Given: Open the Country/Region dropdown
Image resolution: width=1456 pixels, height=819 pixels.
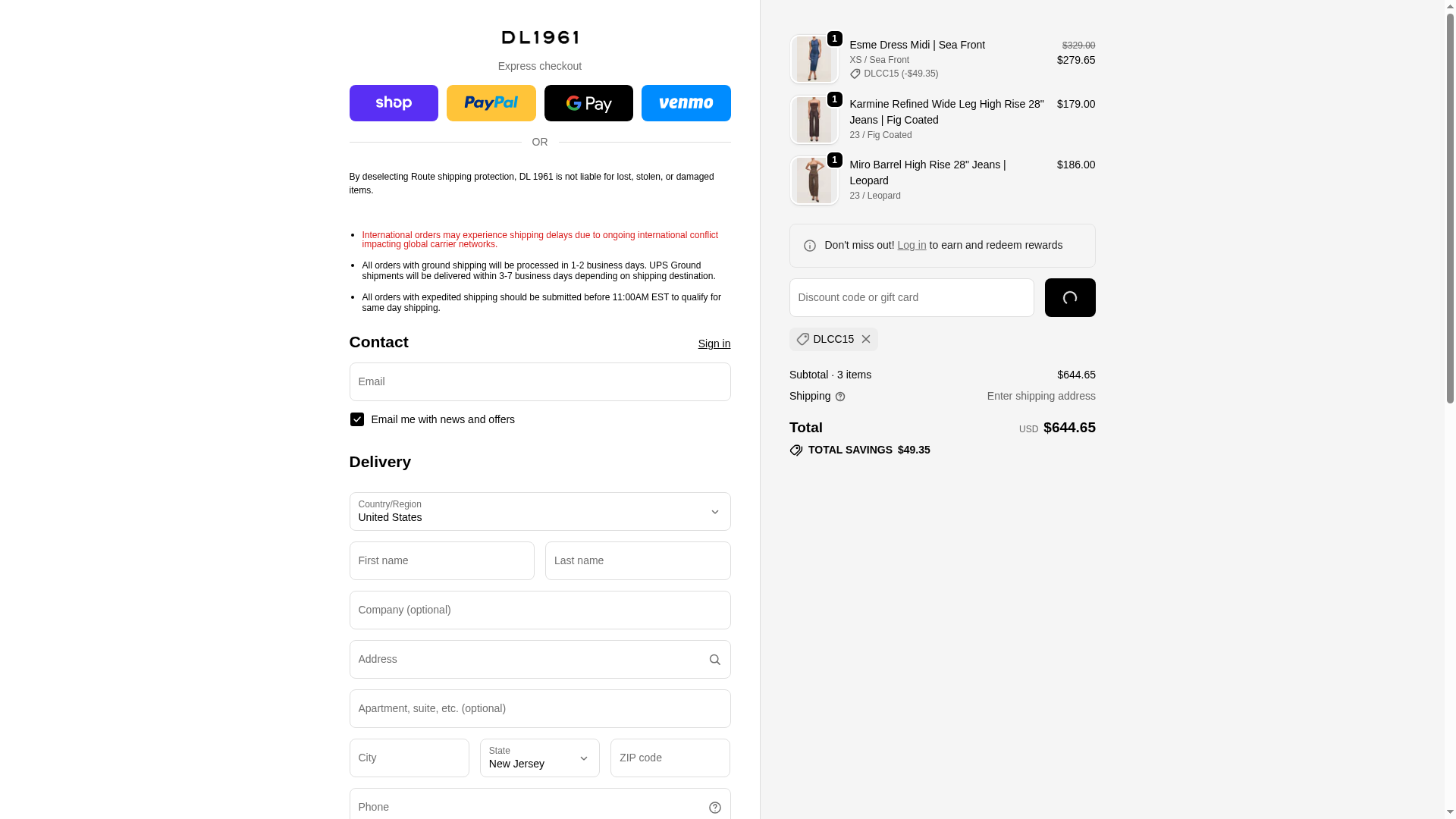Looking at the screenshot, I should pos(539,512).
